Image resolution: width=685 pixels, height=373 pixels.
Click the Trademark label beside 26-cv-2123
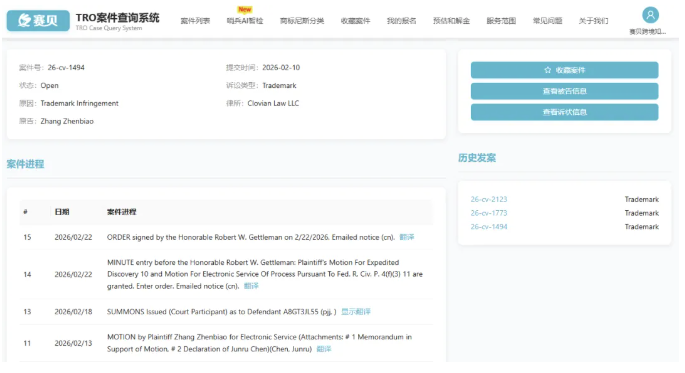click(x=641, y=199)
